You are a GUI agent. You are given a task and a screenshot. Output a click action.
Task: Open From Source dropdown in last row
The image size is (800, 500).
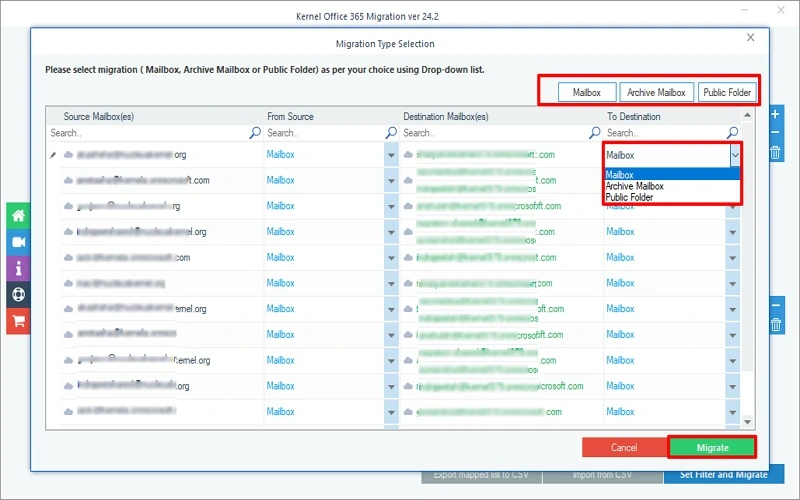(x=391, y=412)
